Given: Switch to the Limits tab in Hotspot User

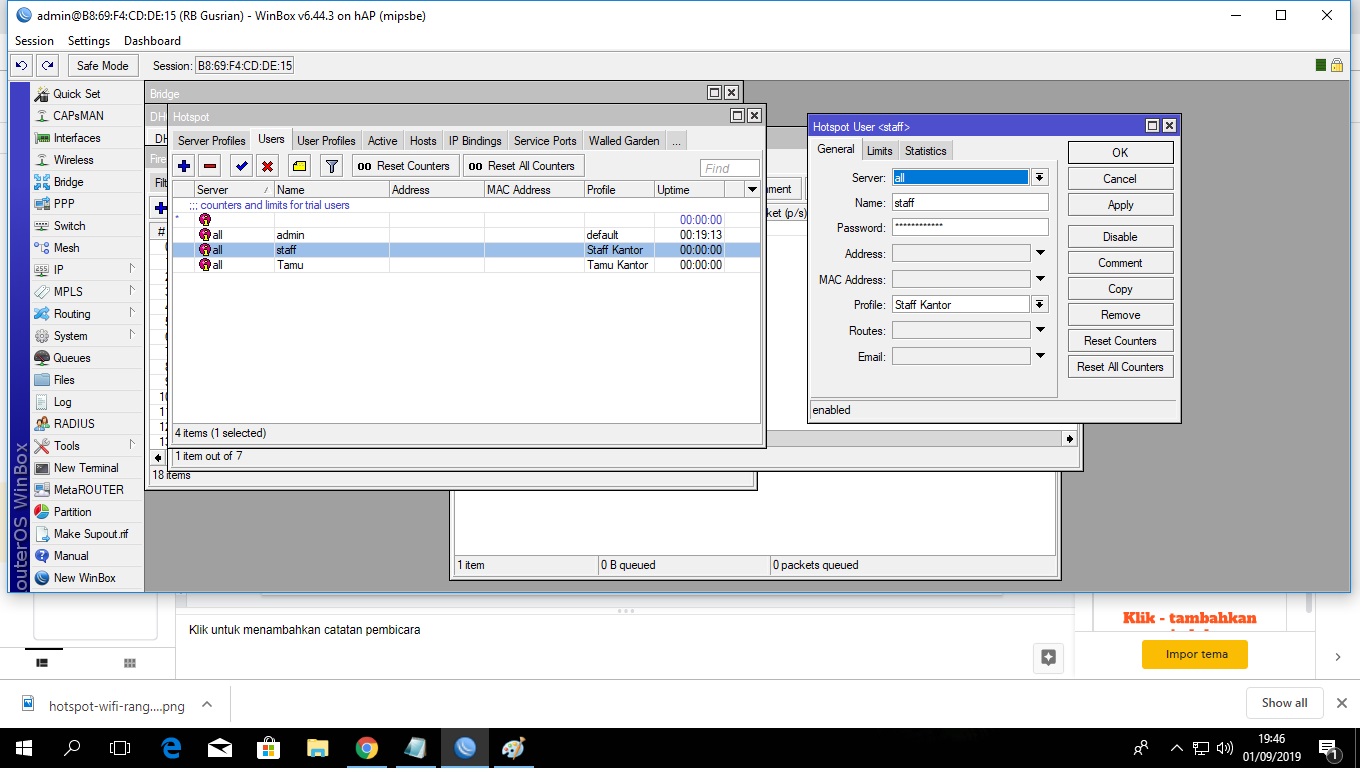Looking at the screenshot, I should pyautogui.click(x=879, y=151).
